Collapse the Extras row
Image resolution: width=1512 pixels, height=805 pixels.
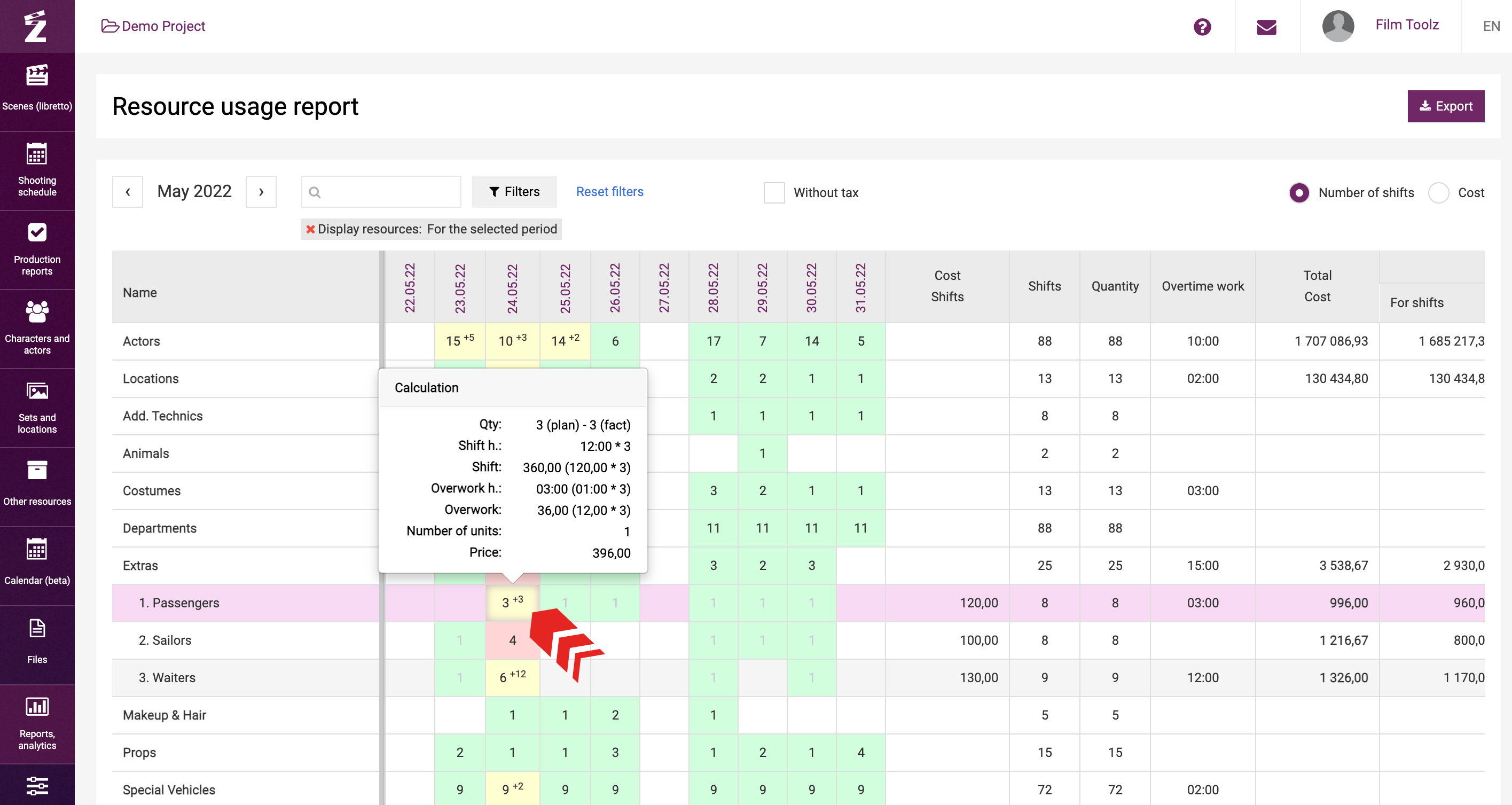point(140,566)
